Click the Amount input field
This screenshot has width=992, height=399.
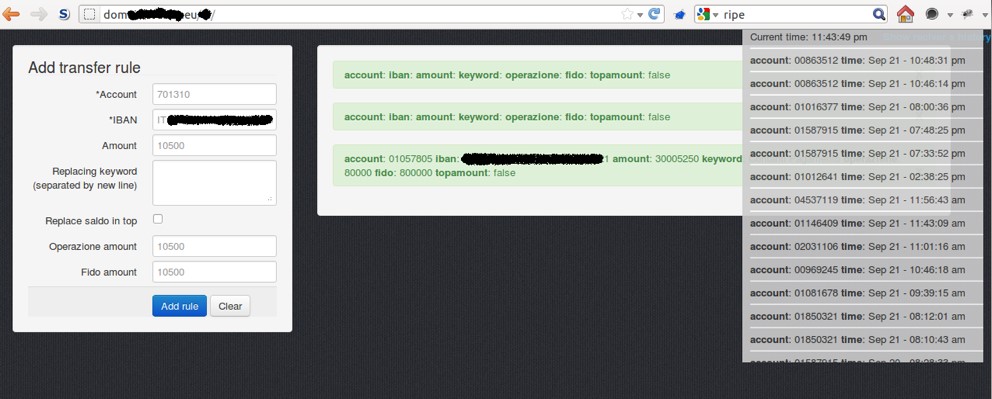(x=214, y=145)
